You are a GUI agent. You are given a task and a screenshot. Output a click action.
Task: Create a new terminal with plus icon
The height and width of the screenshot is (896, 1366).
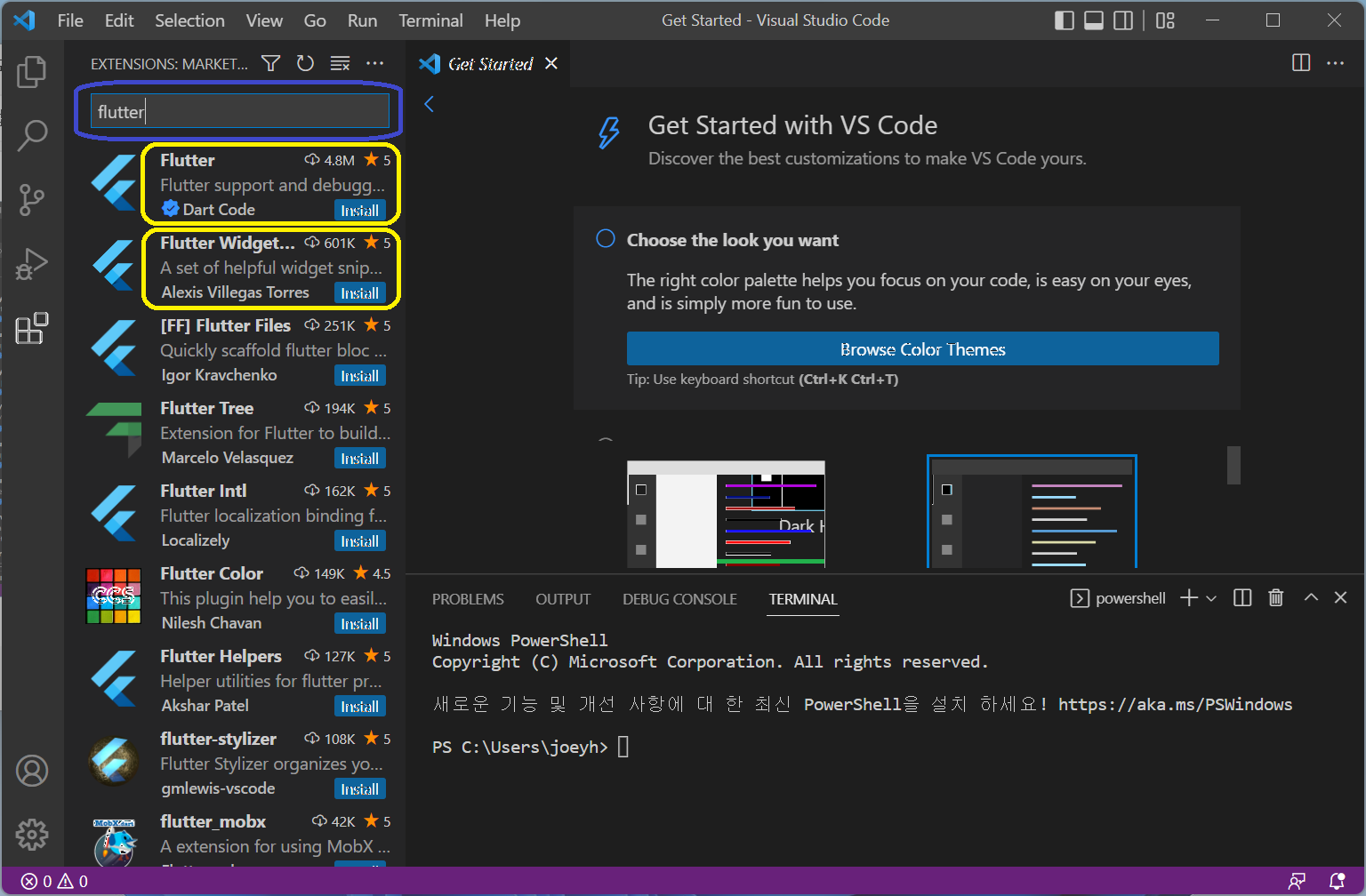pos(1189,598)
